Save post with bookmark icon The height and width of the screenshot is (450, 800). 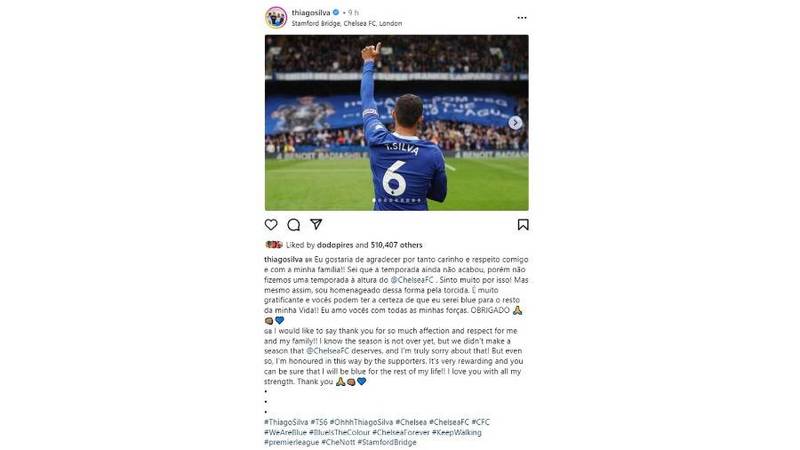pos(523,224)
